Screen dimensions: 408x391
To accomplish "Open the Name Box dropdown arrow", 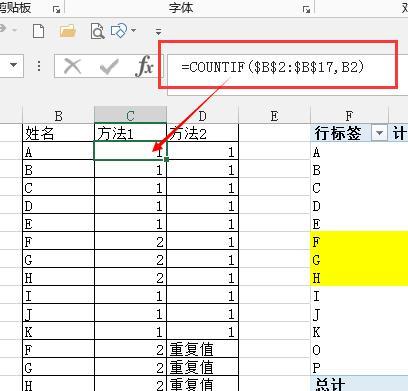I will pyautogui.click(x=14, y=65).
